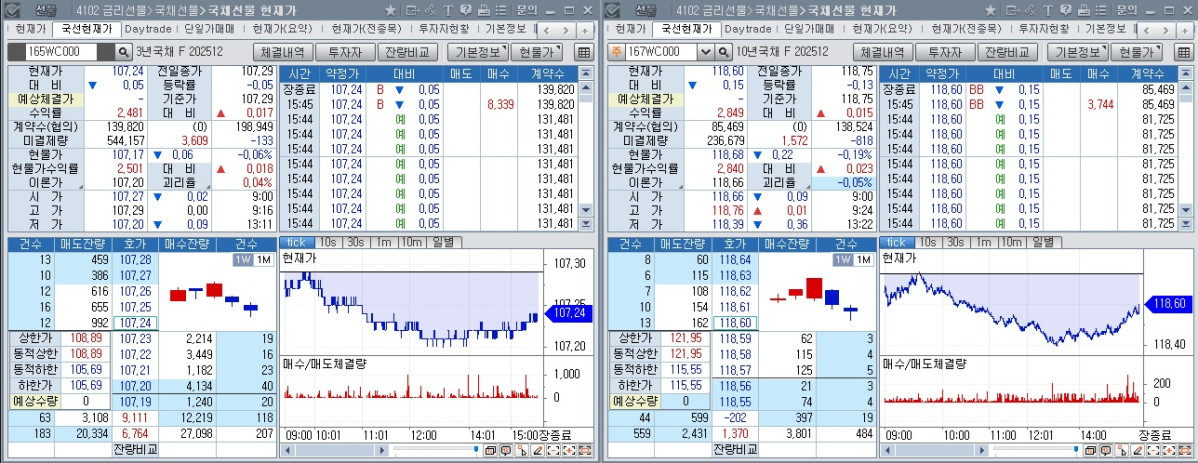Open grid layout icon in left window toolbar
Image resolution: width=1198 pixels, height=463 pixels.
click(584, 53)
